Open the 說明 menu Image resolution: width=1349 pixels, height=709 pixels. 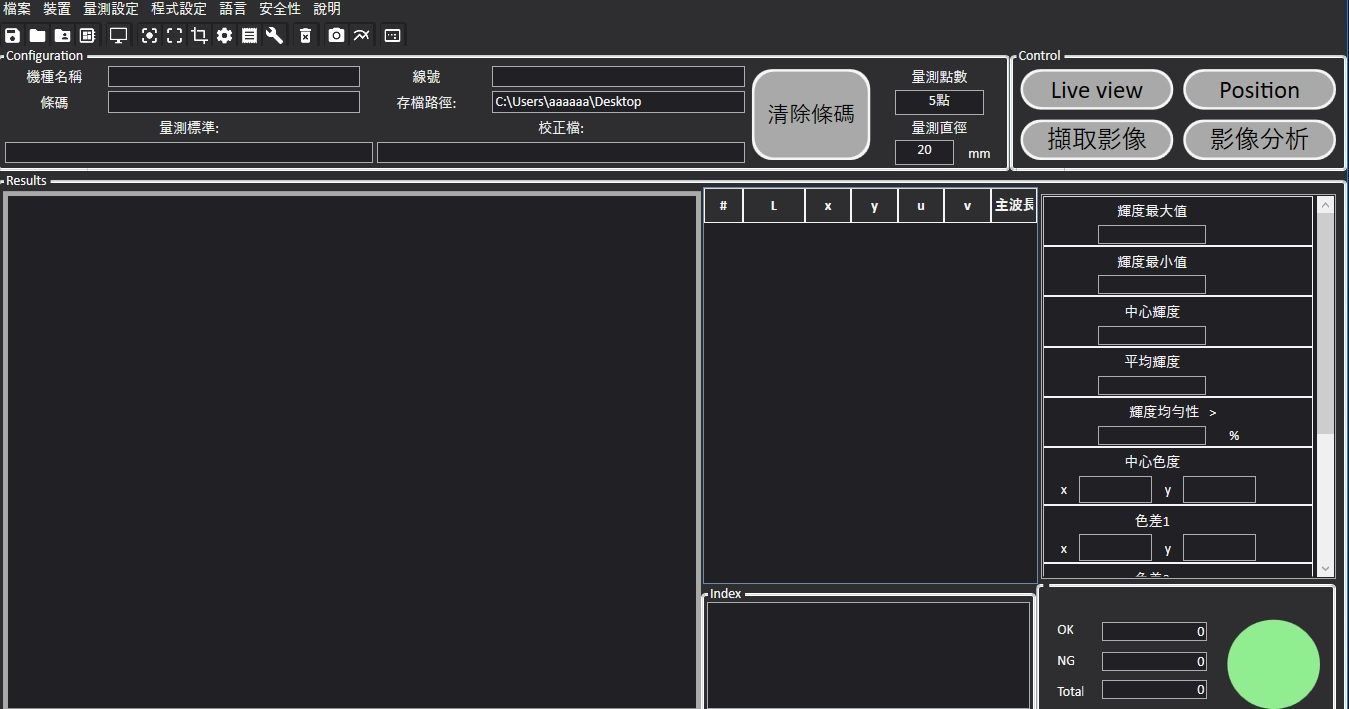(327, 9)
